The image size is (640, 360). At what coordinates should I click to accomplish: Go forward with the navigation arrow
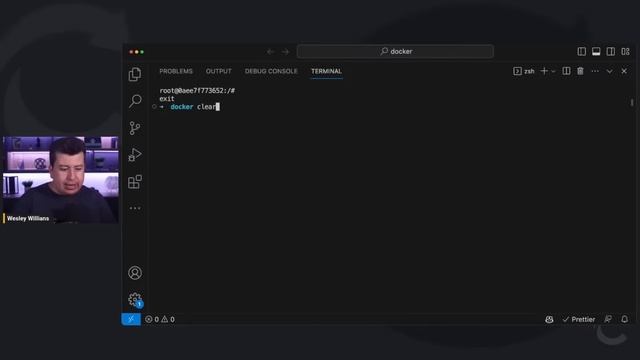[286, 52]
